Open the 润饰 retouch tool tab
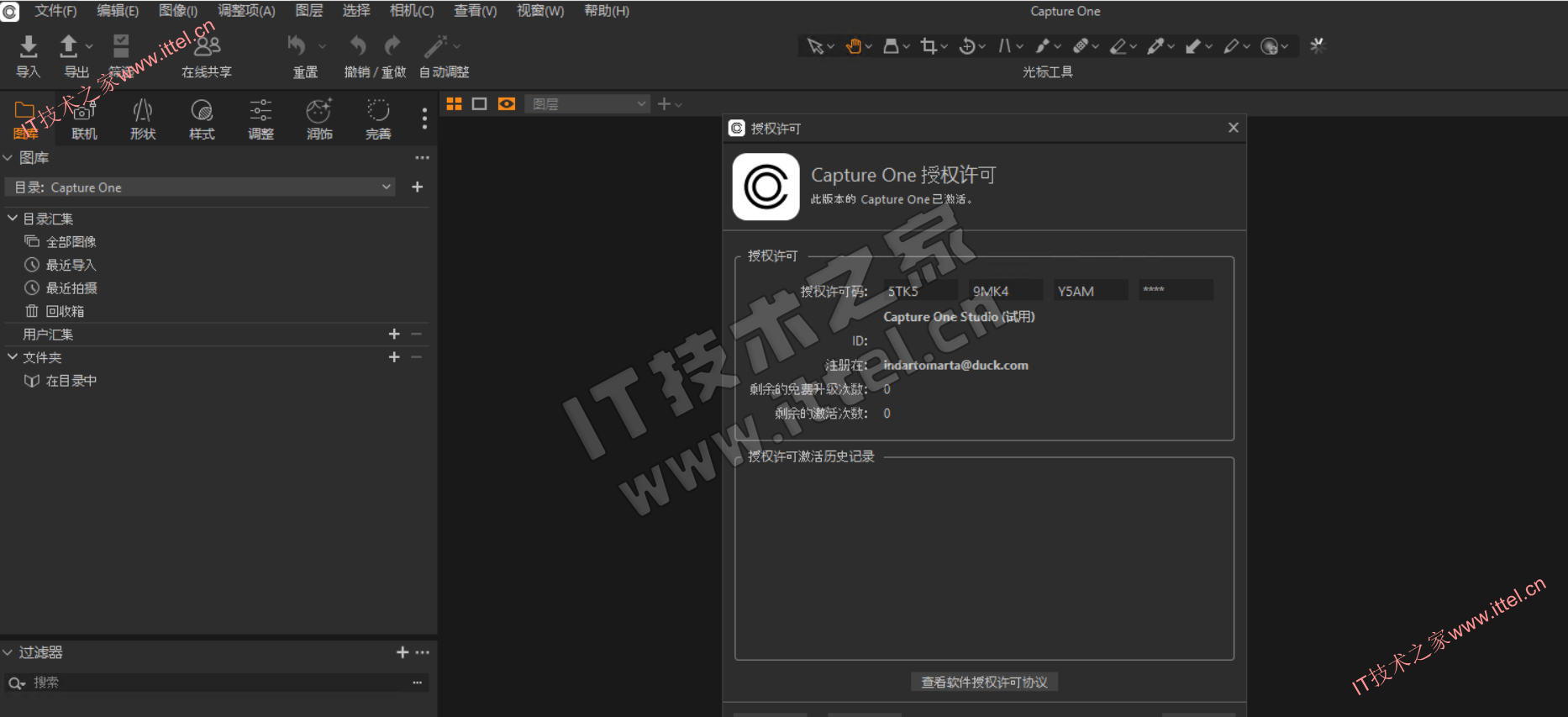The image size is (1568, 717). tap(319, 119)
